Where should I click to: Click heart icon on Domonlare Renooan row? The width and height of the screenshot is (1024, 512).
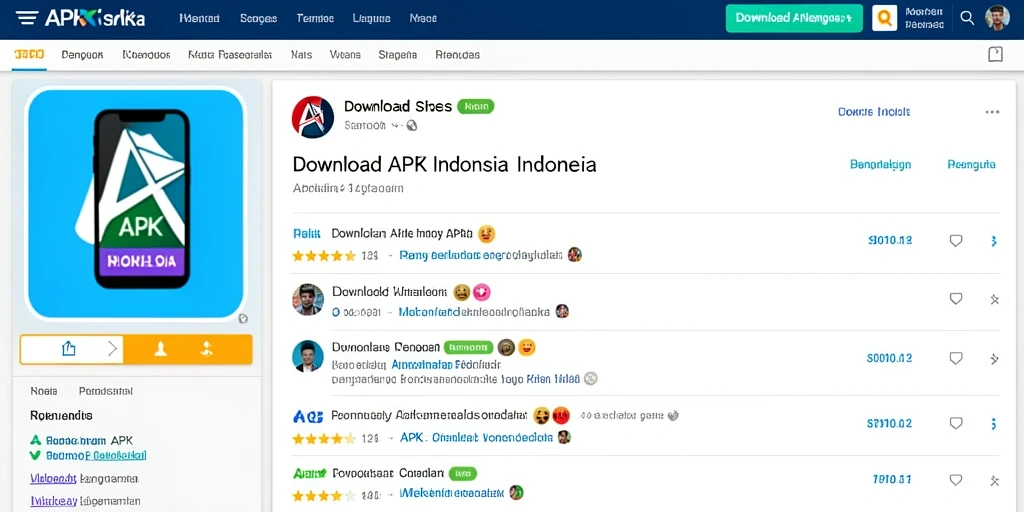(x=955, y=358)
